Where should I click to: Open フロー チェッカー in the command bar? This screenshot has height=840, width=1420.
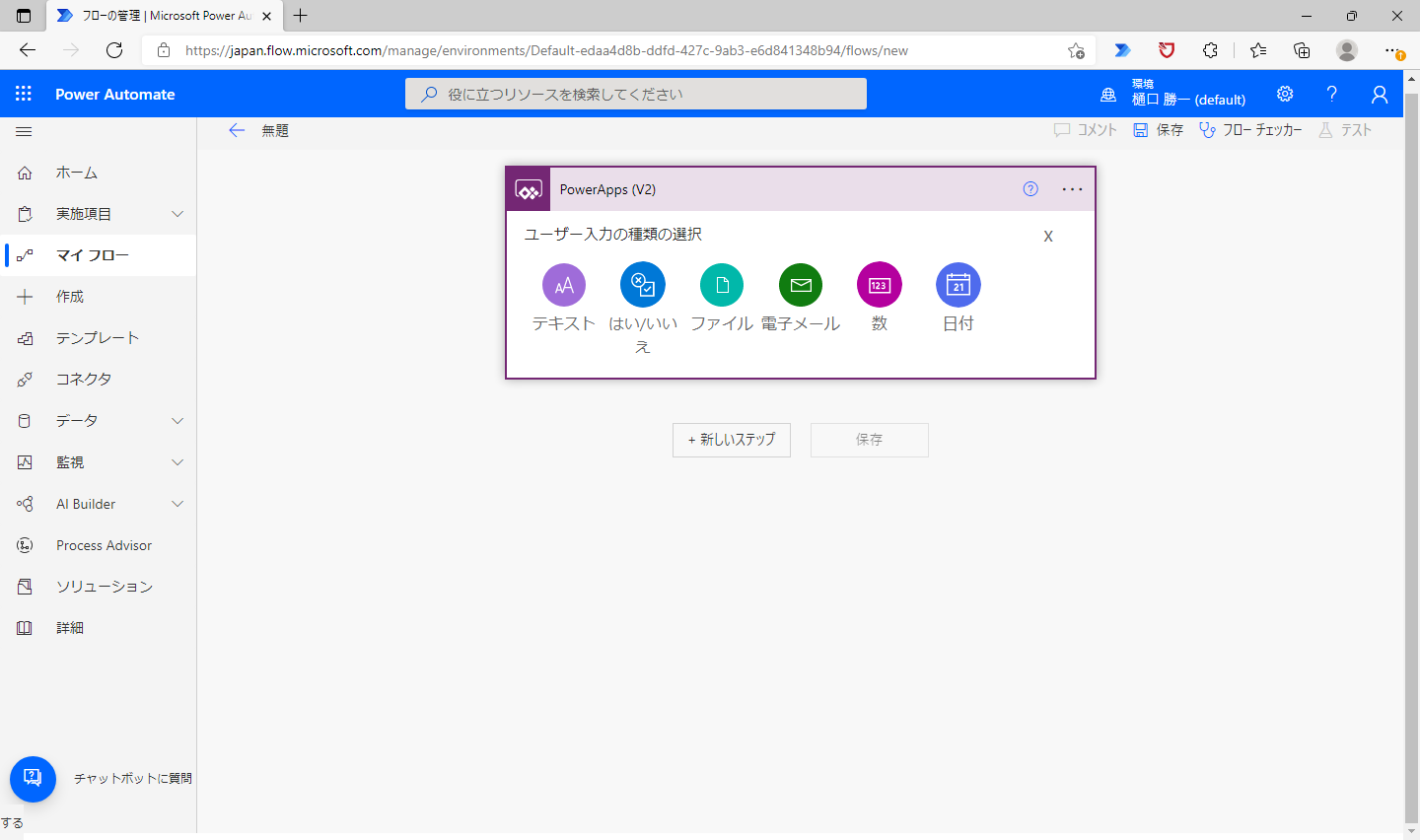click(x=1251, y=130)
